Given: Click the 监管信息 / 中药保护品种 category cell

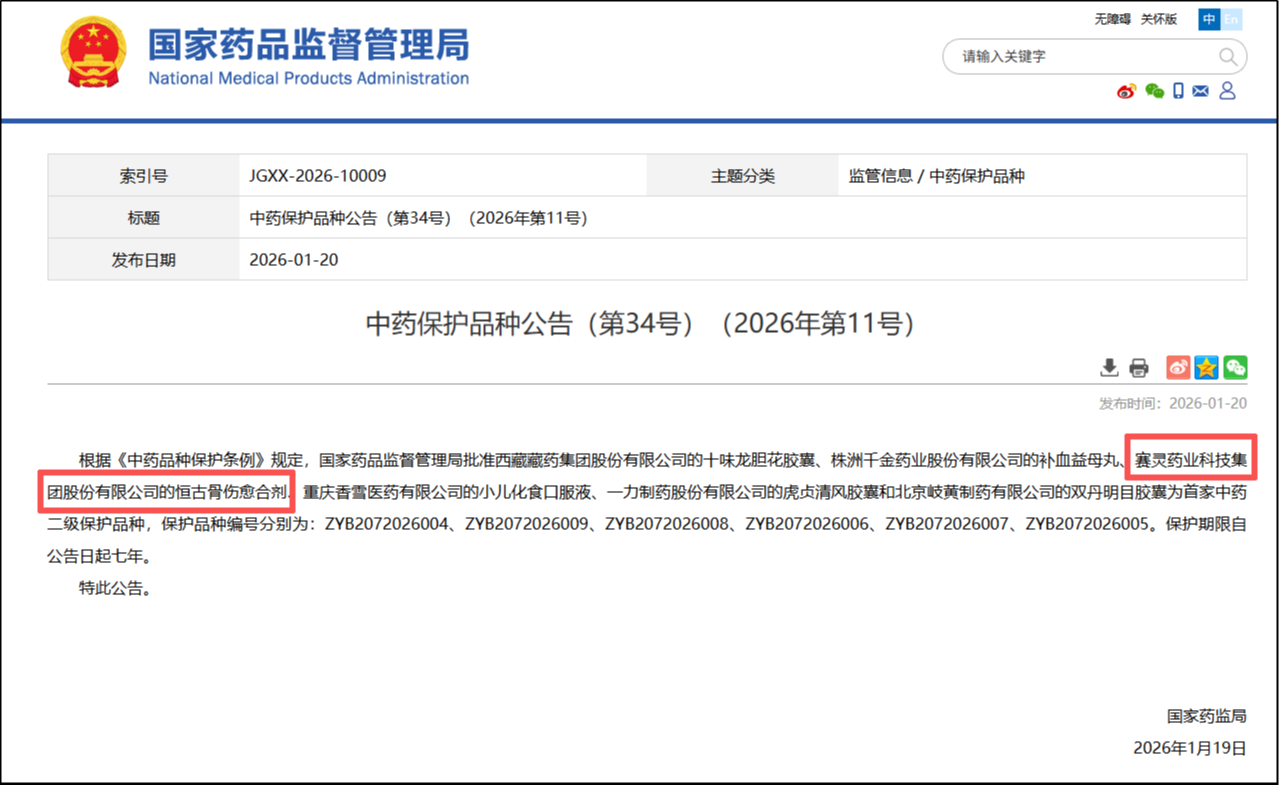Looking at the screenshot, I should click(x=937, y=176).
